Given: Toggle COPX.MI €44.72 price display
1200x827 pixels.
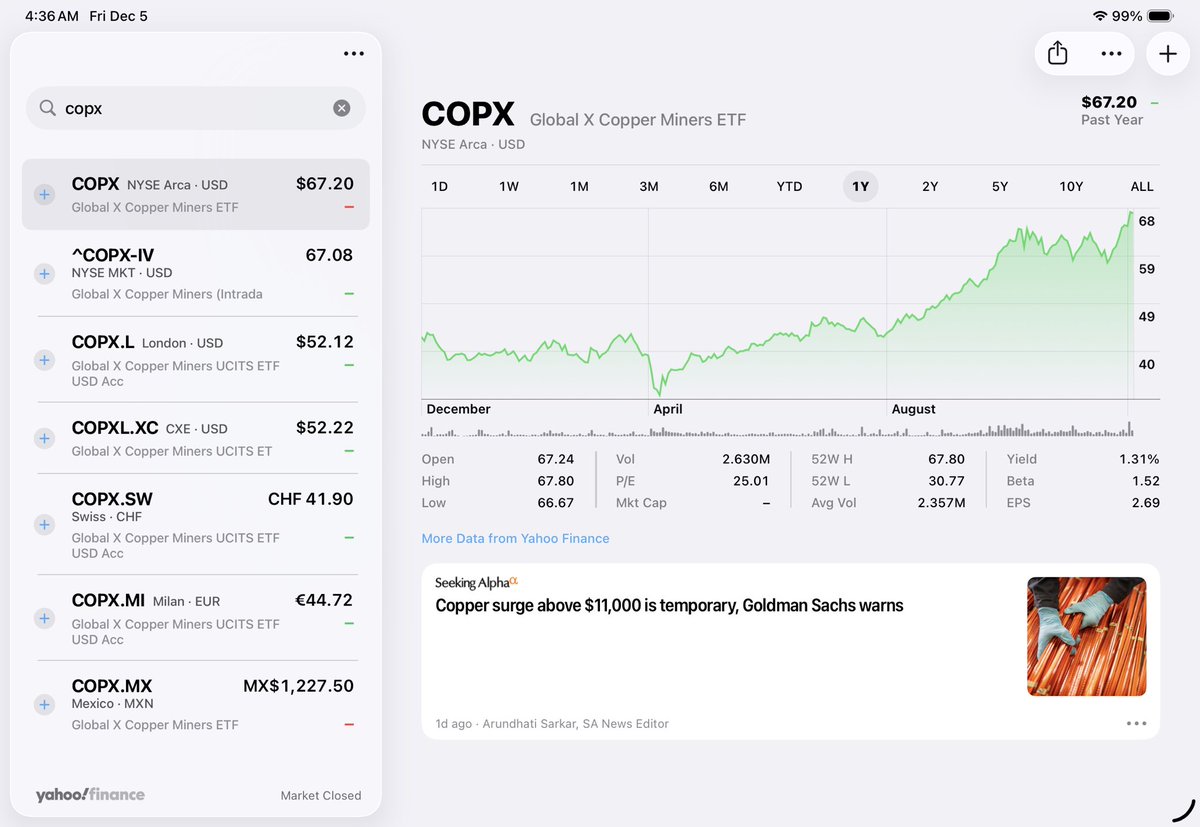Looking at the screenshot, I should tap(324, 600).
